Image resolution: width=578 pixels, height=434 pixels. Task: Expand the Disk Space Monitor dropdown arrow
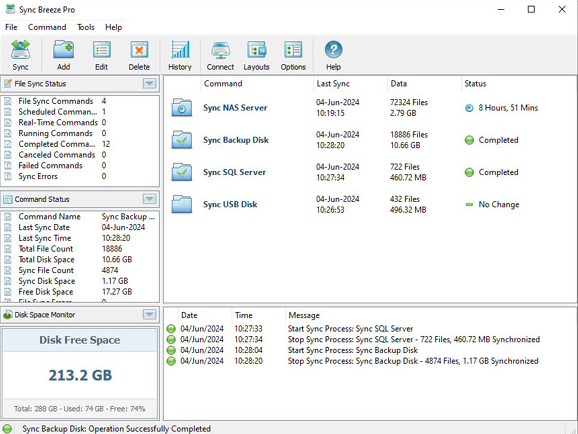click(149, 315)
